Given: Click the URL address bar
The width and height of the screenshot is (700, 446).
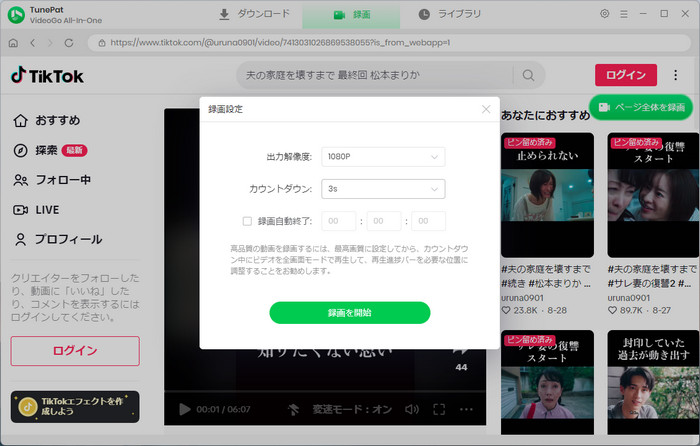Looking at the screenshot, I should coord(389,43).
